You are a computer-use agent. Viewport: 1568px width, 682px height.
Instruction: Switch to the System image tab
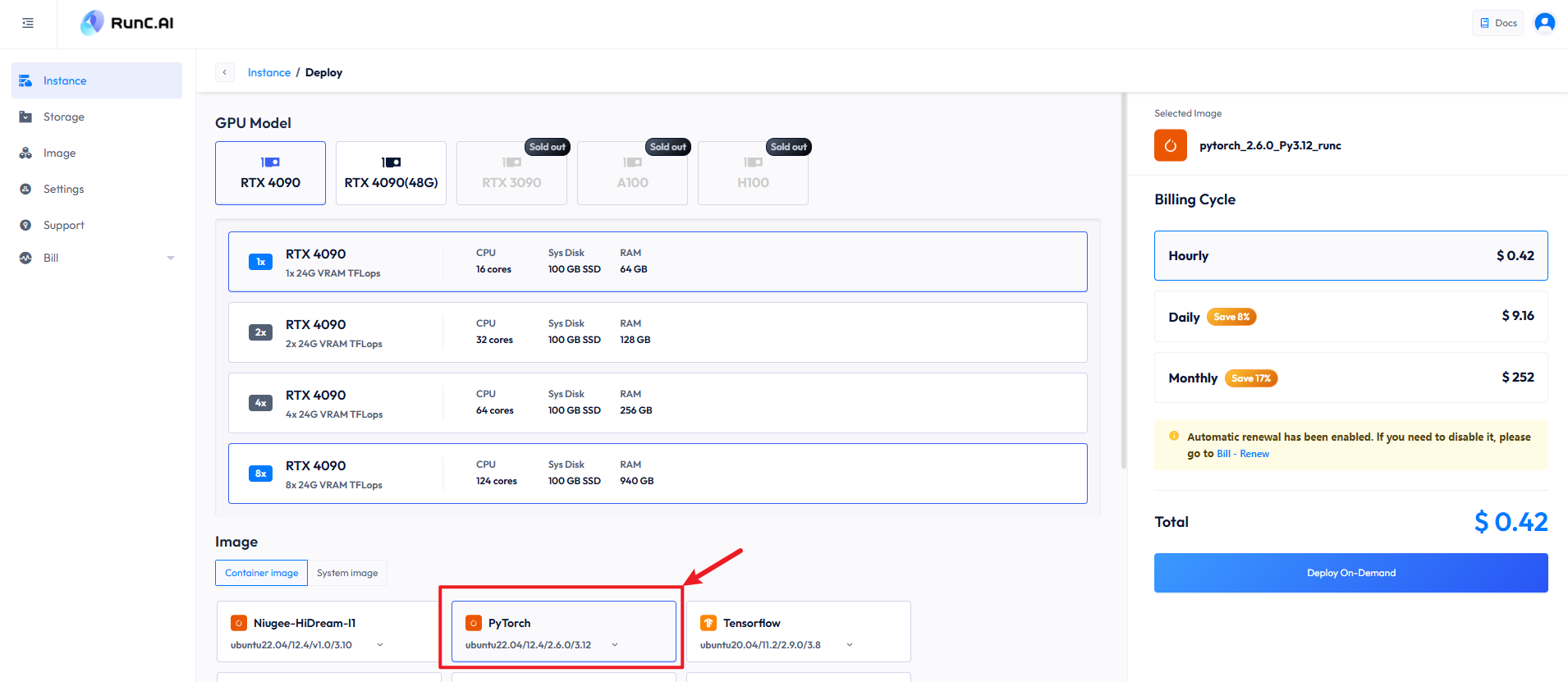[x=347, y=573]
